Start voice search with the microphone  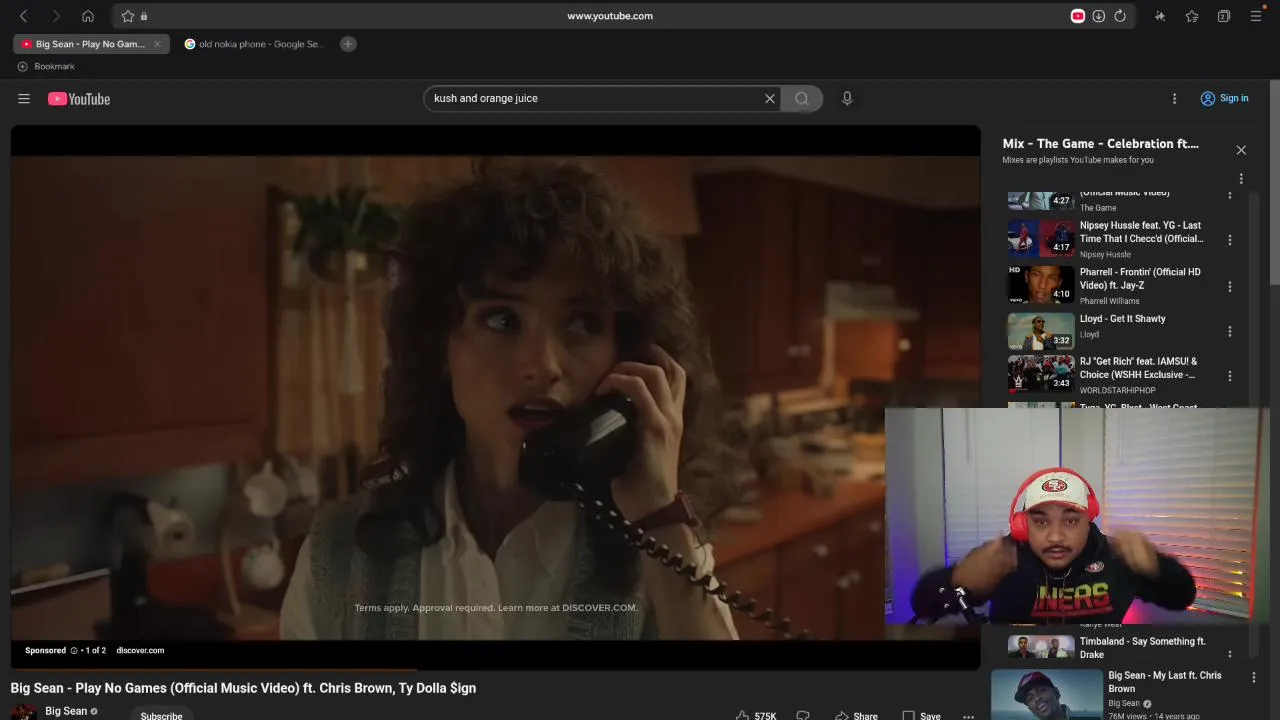tap(847, 98)
